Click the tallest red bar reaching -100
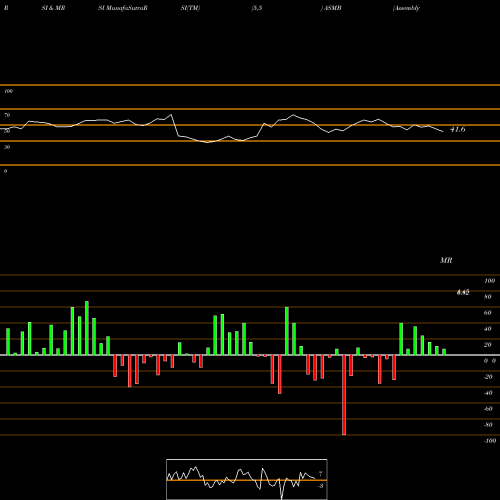 [344, 395]
